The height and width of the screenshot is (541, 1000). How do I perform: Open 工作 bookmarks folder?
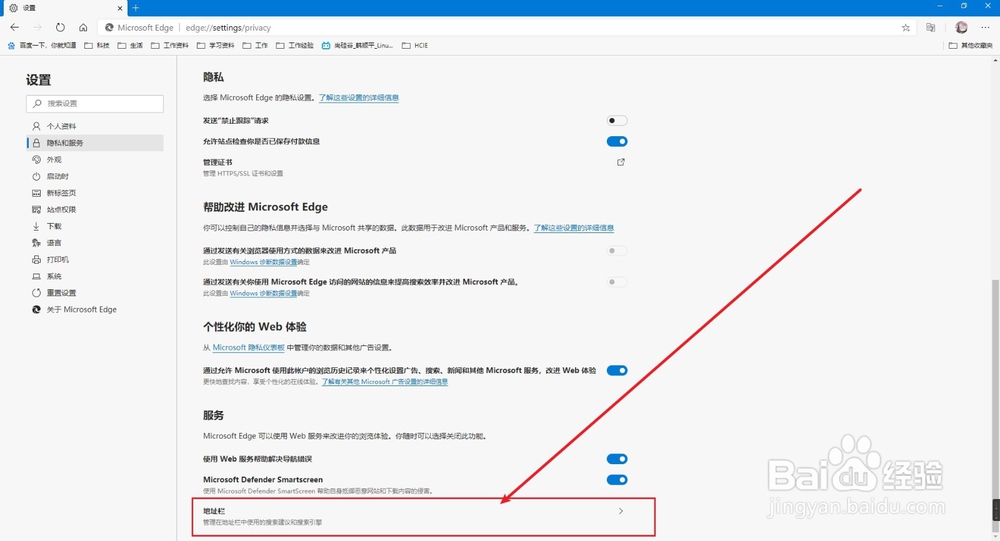[255, 45]
